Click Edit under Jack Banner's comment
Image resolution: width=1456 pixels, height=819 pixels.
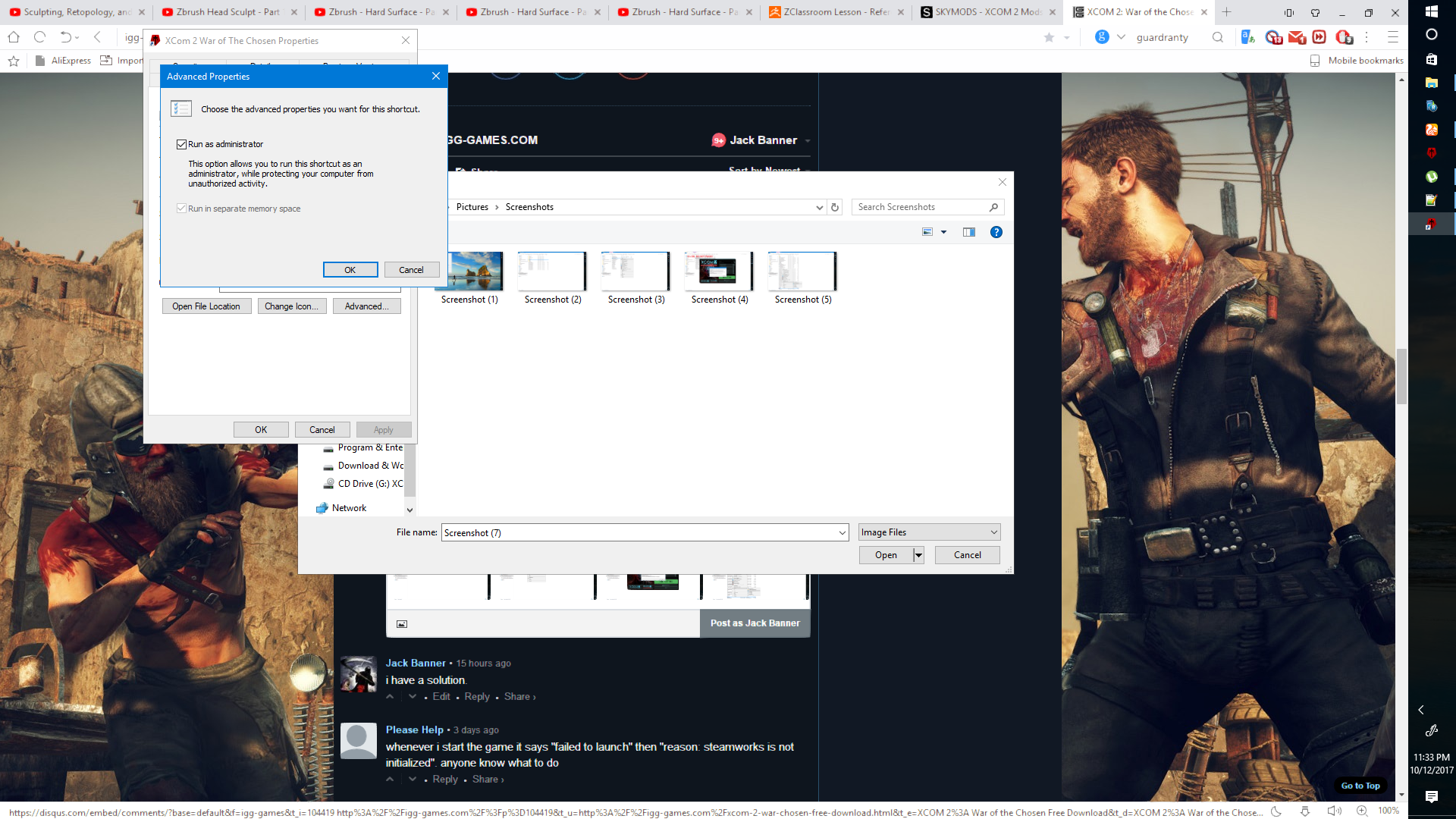441,696
